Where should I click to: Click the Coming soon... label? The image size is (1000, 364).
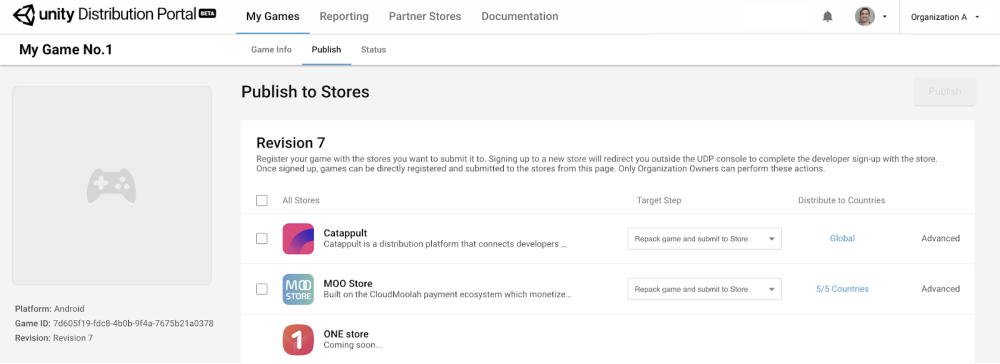[x=352, y=346]
